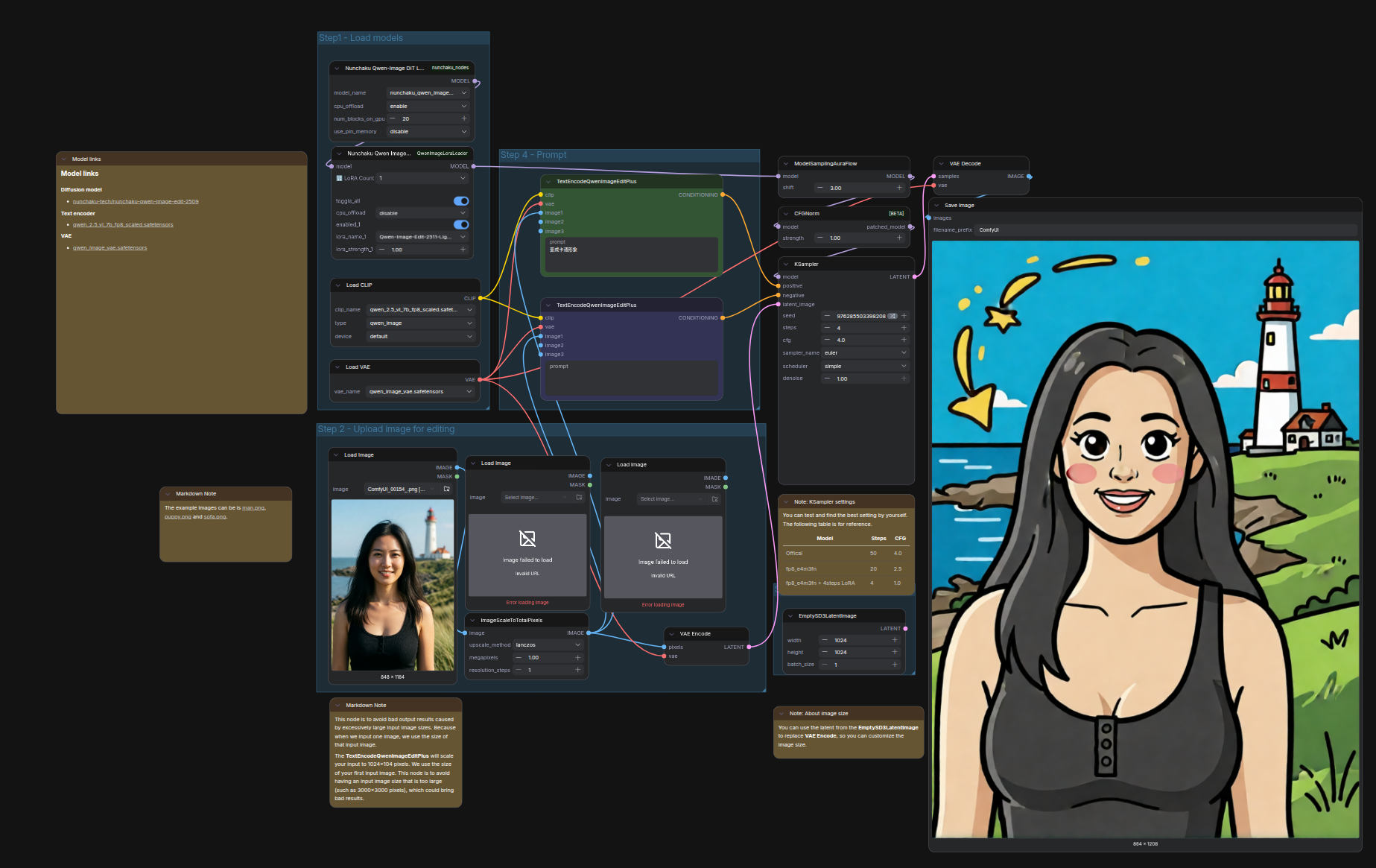Decrease KSampler steps with the minus icon
The image size is (1376, 868).
(x=826, y=328)
